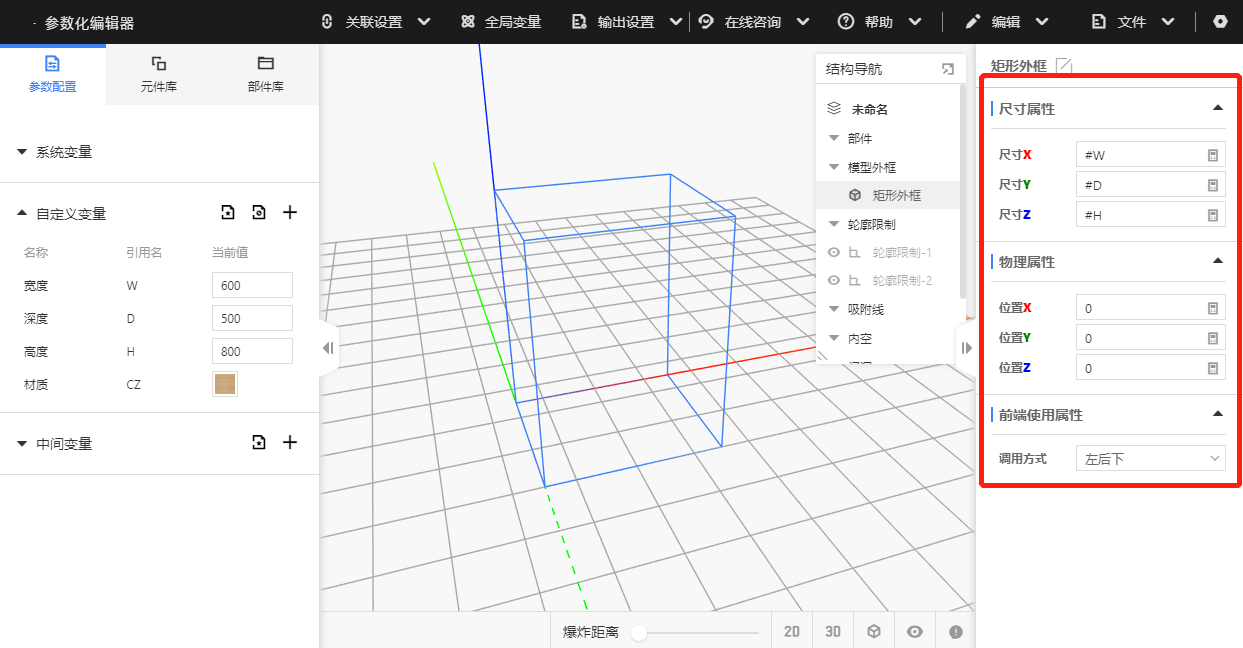Click the 高度 value field showing 800
The height and width of the screenshot is (648, 1243).
(252, 351)
